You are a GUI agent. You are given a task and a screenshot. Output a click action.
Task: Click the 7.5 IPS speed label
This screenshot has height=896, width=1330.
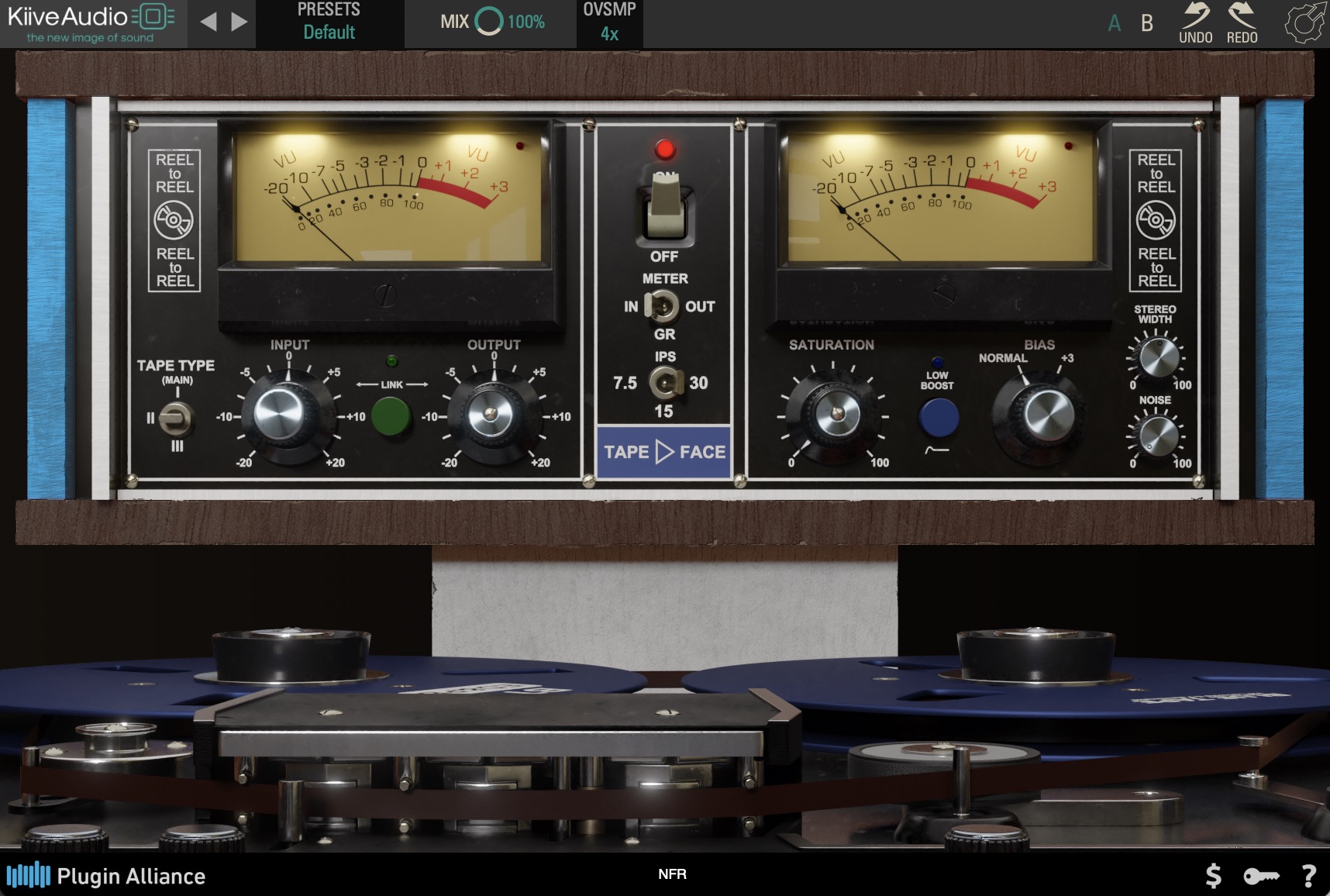coord(625,383)
